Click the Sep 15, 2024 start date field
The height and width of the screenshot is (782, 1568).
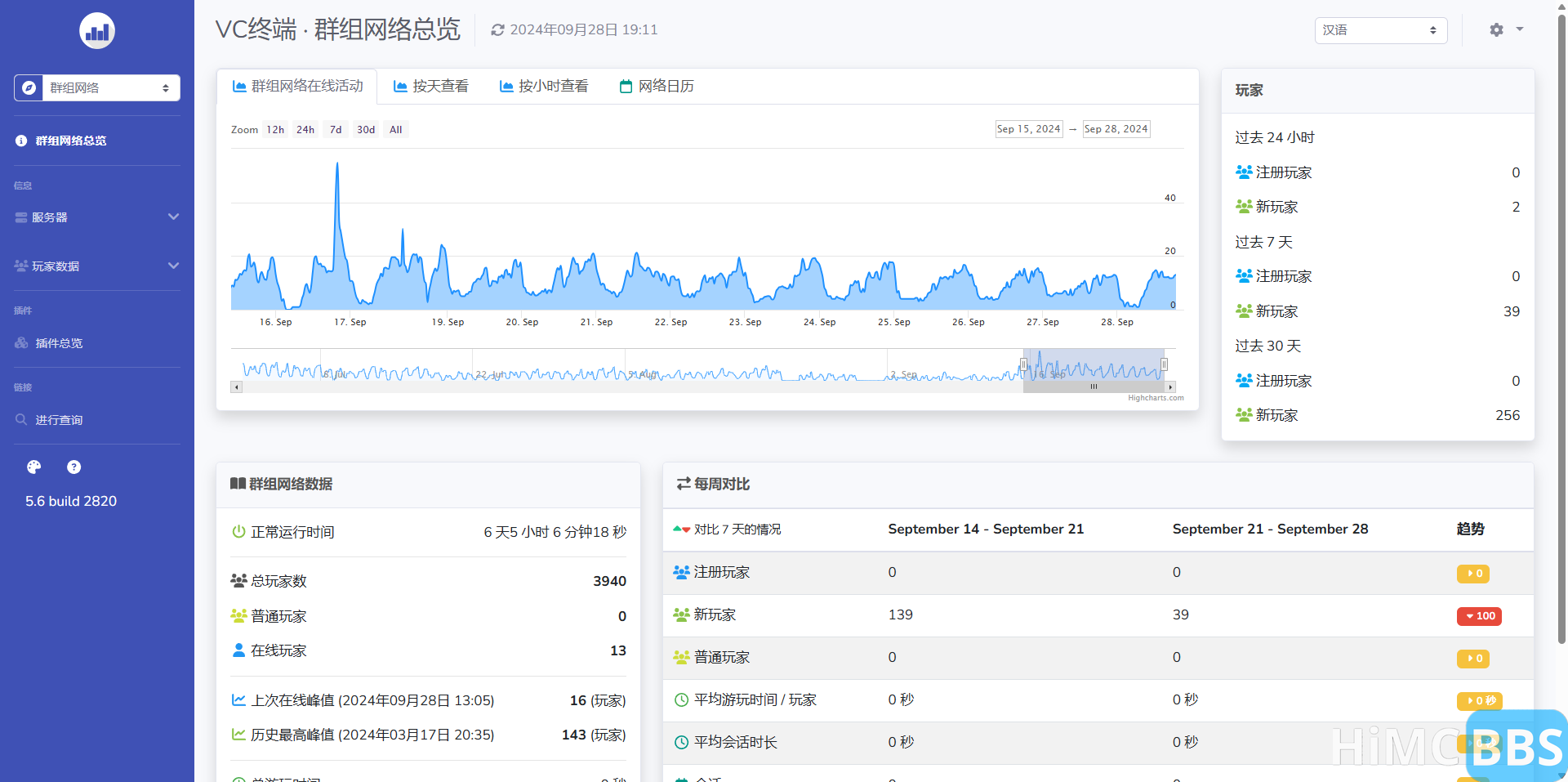[x=1029, y=129]
